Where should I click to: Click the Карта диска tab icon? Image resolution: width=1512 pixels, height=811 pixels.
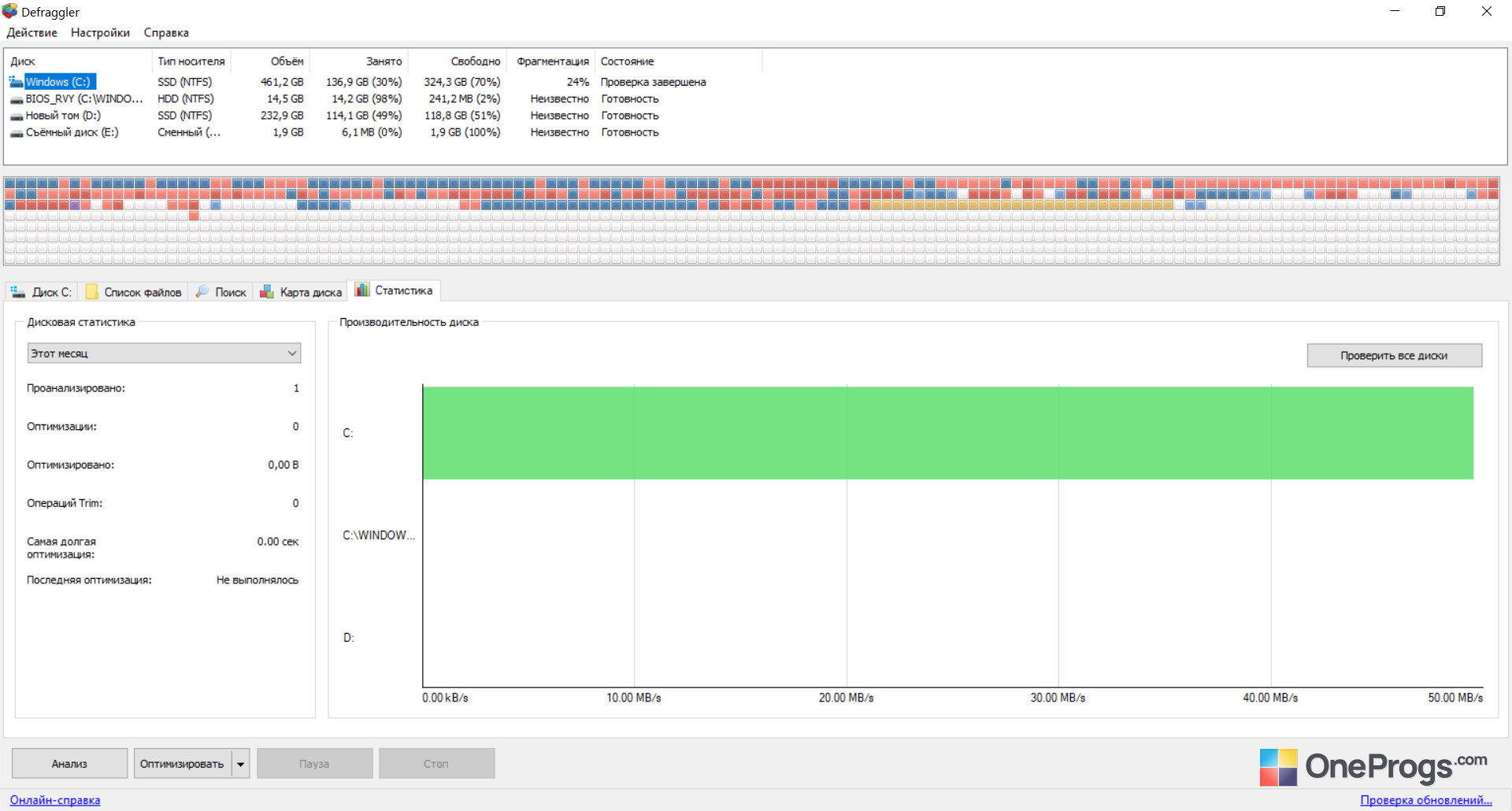click(267, 292)
